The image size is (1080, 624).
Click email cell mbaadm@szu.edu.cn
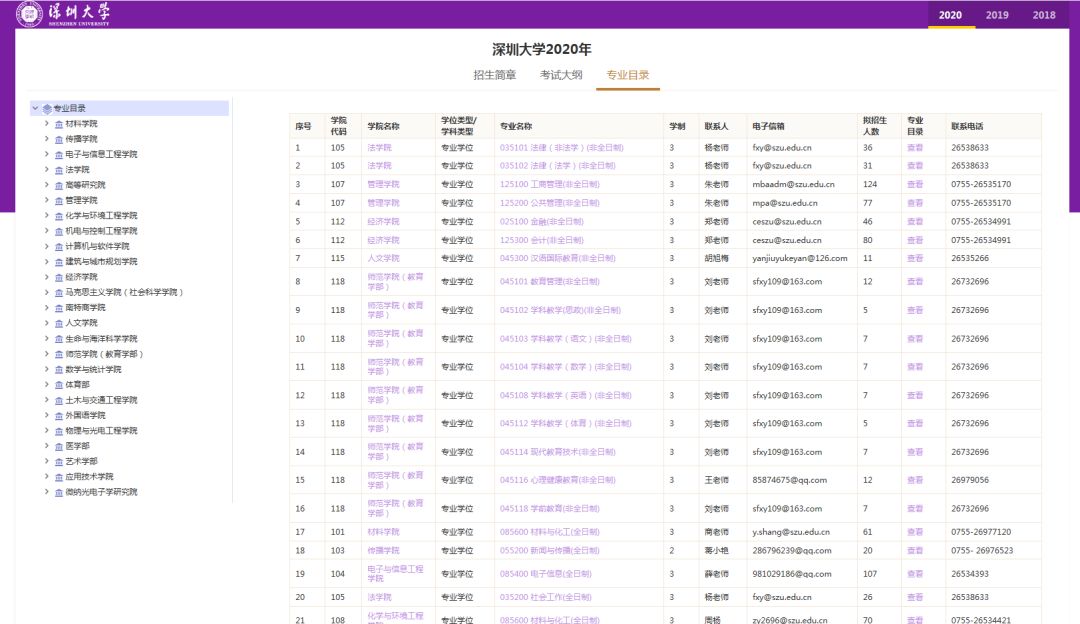(x=793, y=185)
